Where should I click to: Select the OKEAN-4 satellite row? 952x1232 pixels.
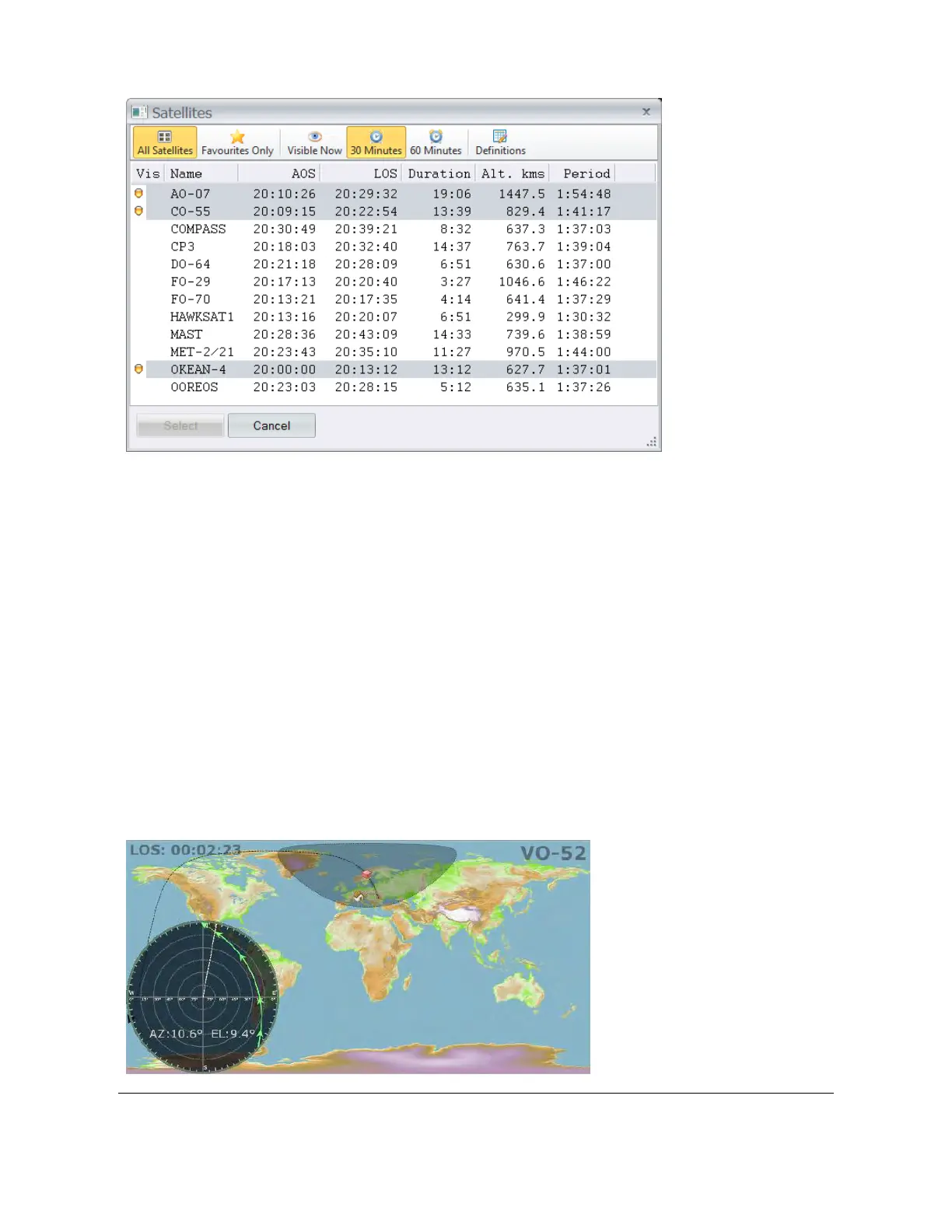click(x=394, y=369)
